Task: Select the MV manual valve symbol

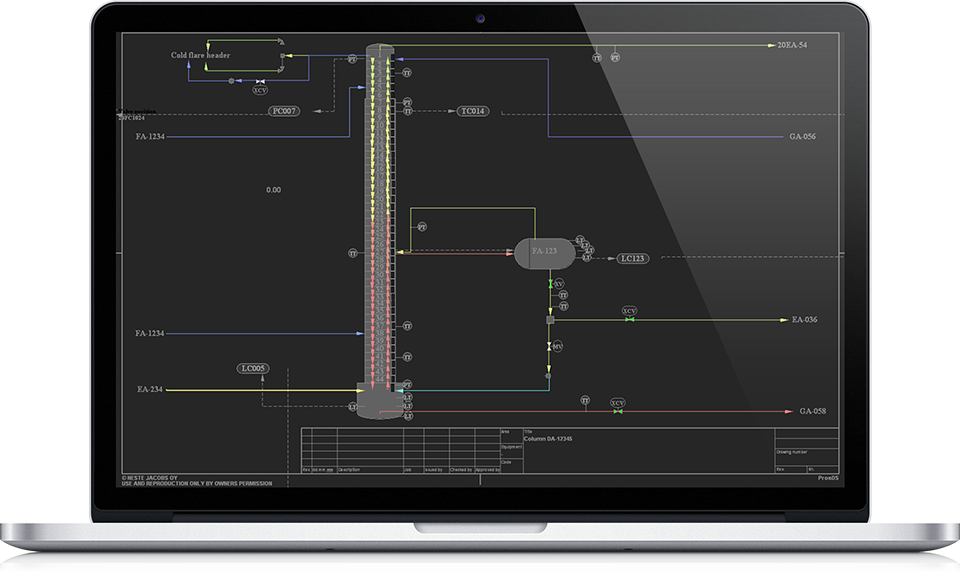Action: coord(557,346)
